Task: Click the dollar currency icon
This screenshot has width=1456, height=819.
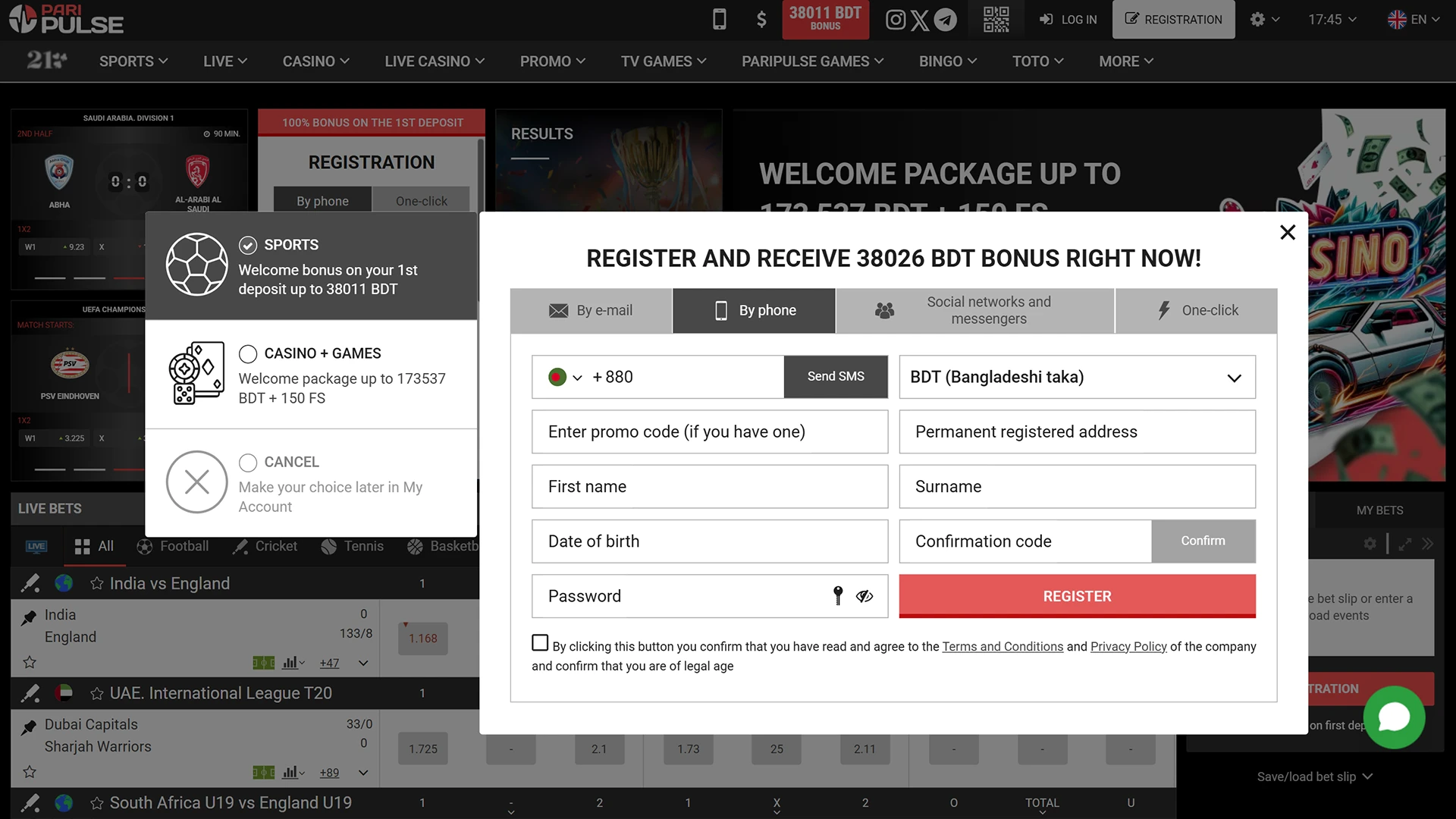Action: pyautogui.click(x=761, y=19)
